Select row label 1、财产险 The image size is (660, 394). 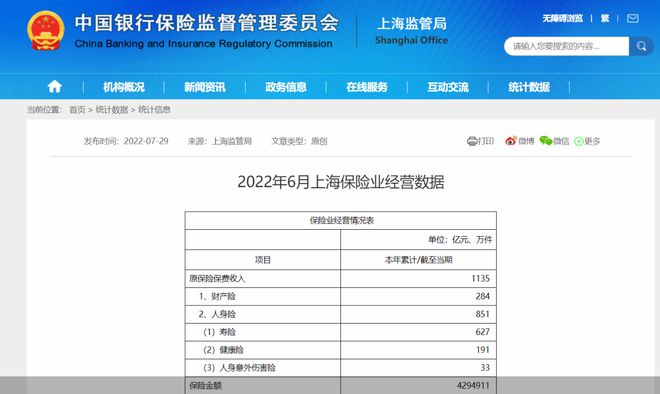coord(217,296)
